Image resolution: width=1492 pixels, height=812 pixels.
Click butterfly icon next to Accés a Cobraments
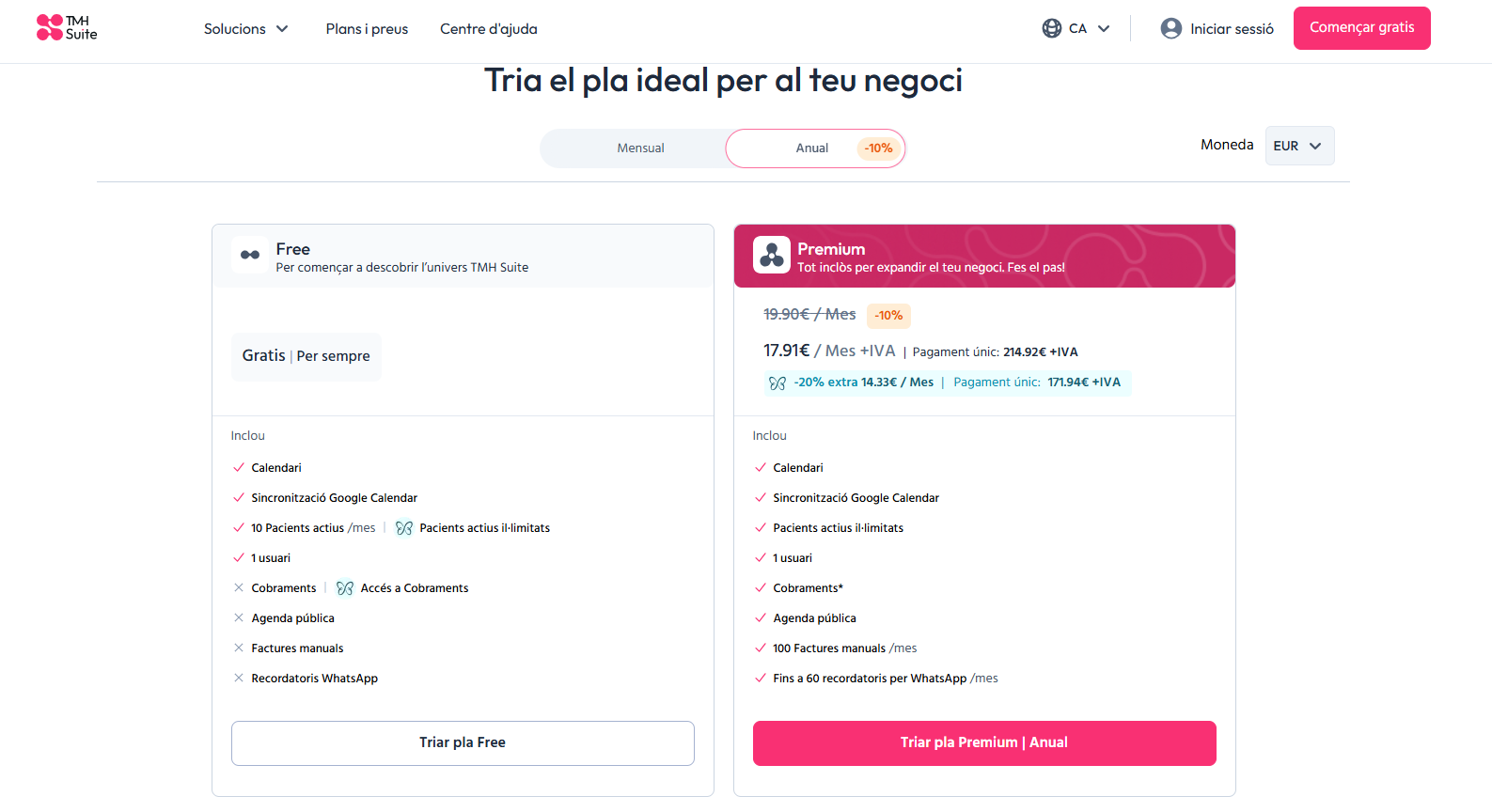click(345, 588)
